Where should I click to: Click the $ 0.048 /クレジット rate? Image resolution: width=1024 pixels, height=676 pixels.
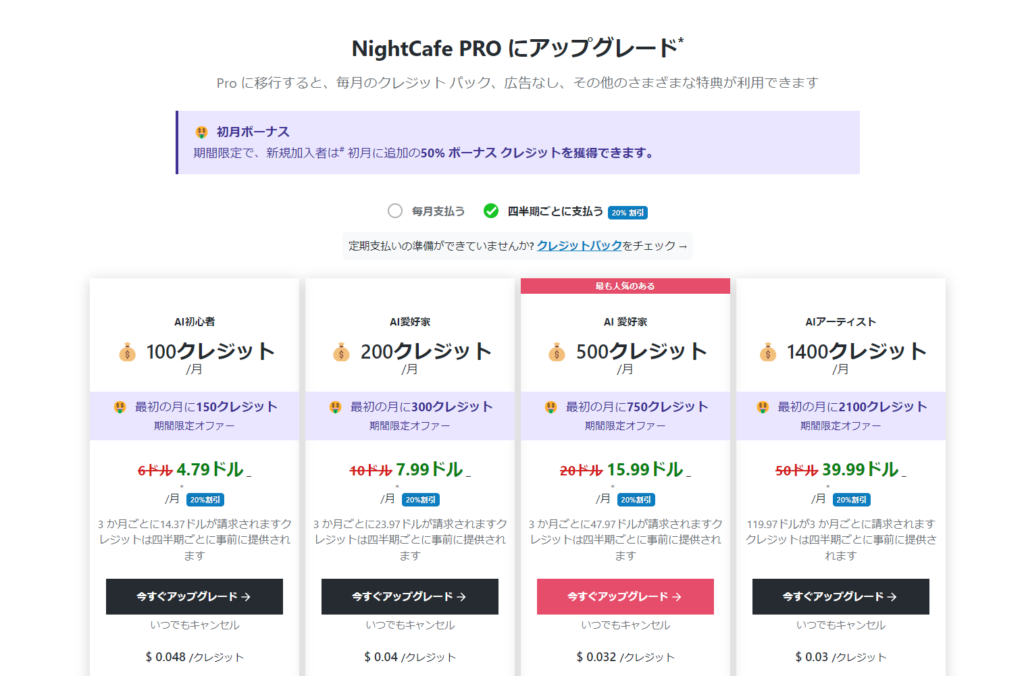(194, 657)
